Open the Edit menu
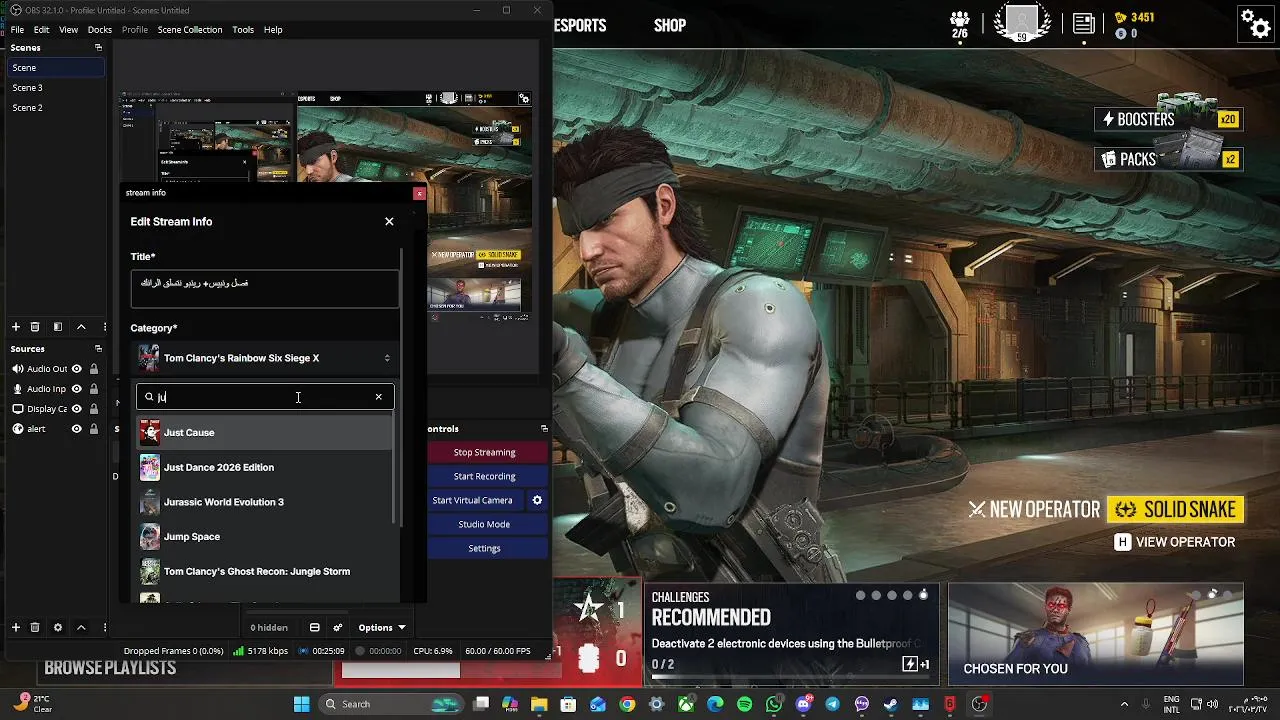Image resolution: width=1280 pixels, height=720 pixels. (x=41, y=30)
